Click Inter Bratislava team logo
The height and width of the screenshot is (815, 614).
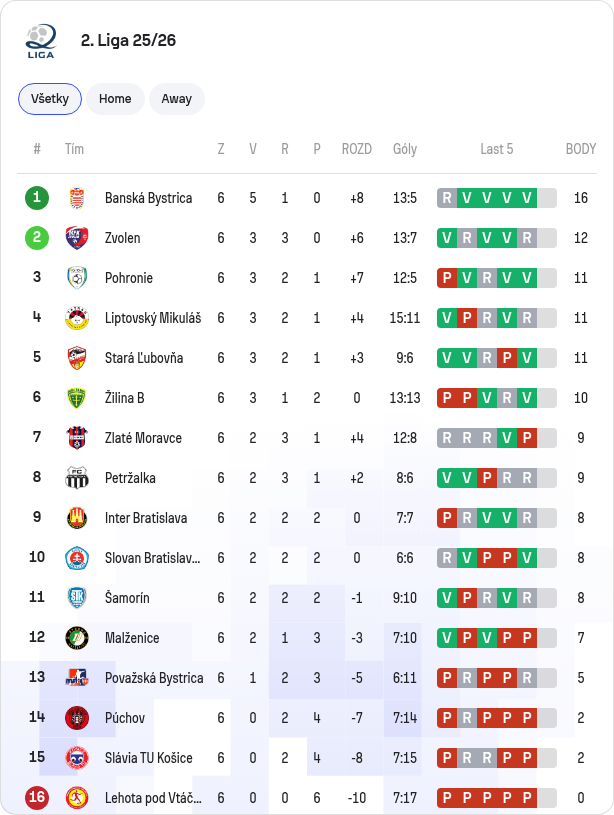[77, 518]
